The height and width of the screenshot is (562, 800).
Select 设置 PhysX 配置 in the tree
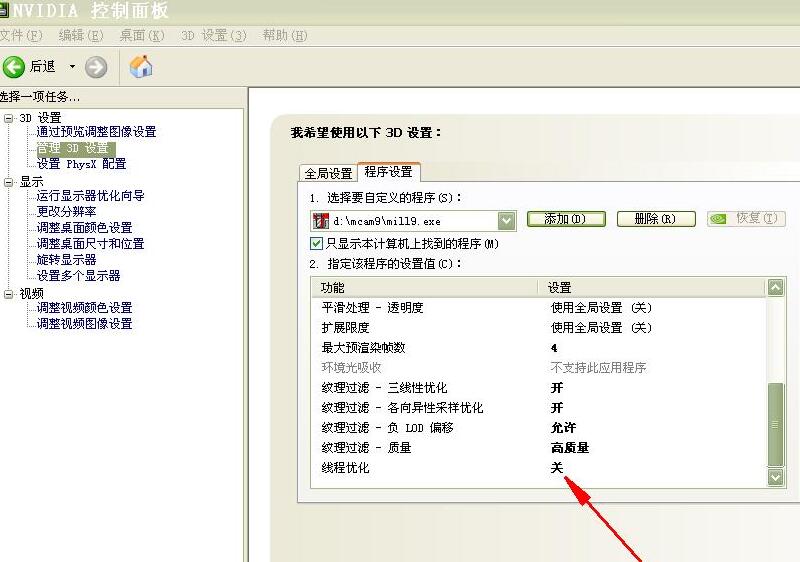pyautogui.click(x=82, y=164)
